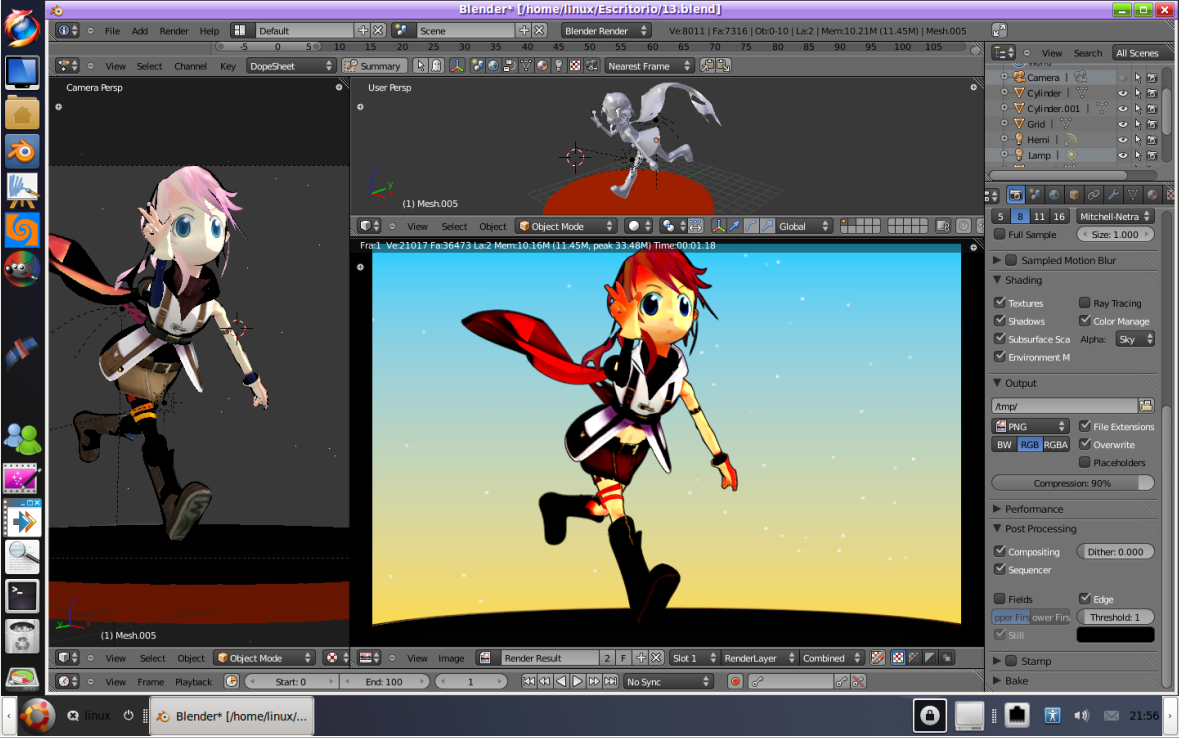Click the render layers tab icon
1179x738 pixels.
[1035, 195]
